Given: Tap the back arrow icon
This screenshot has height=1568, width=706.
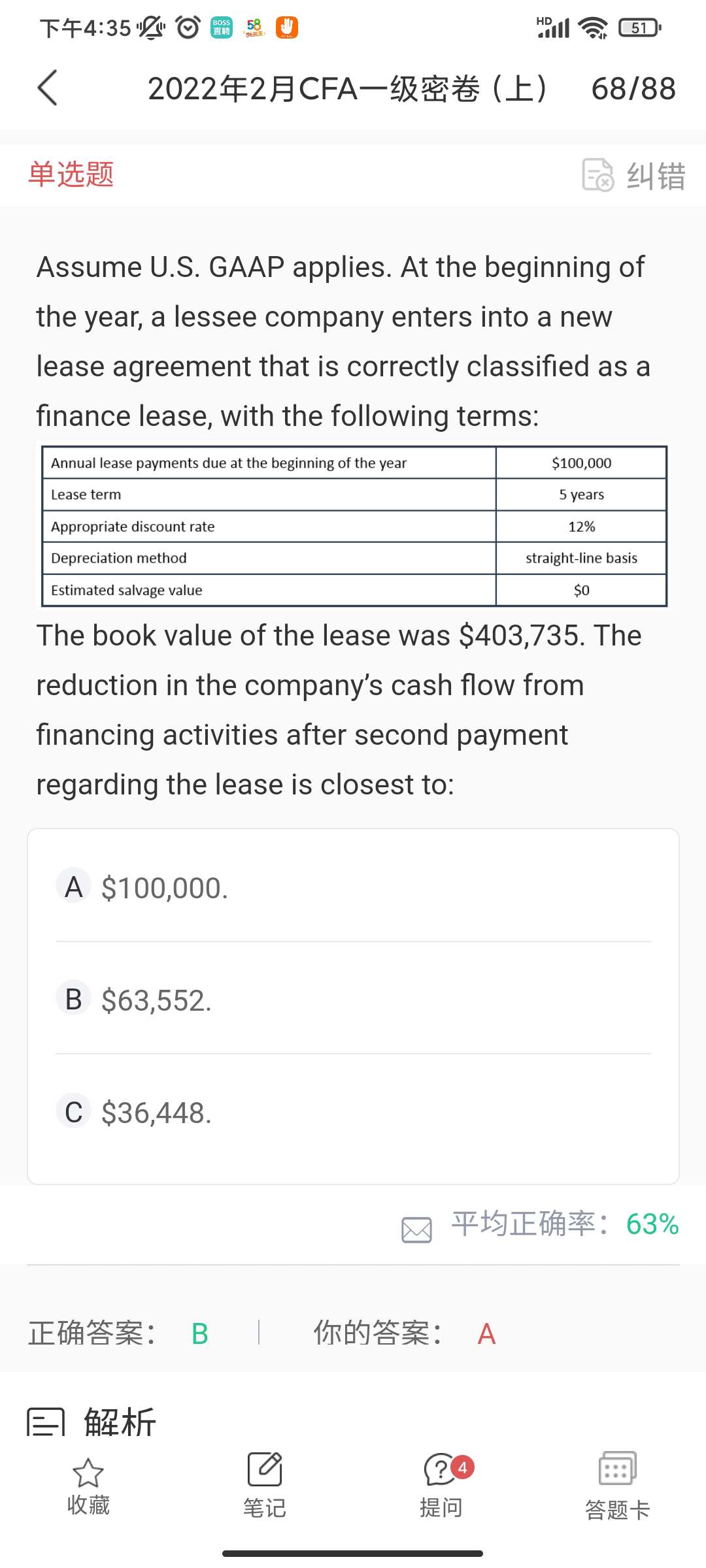Looking at the screenshot, I should click(48, 88).
